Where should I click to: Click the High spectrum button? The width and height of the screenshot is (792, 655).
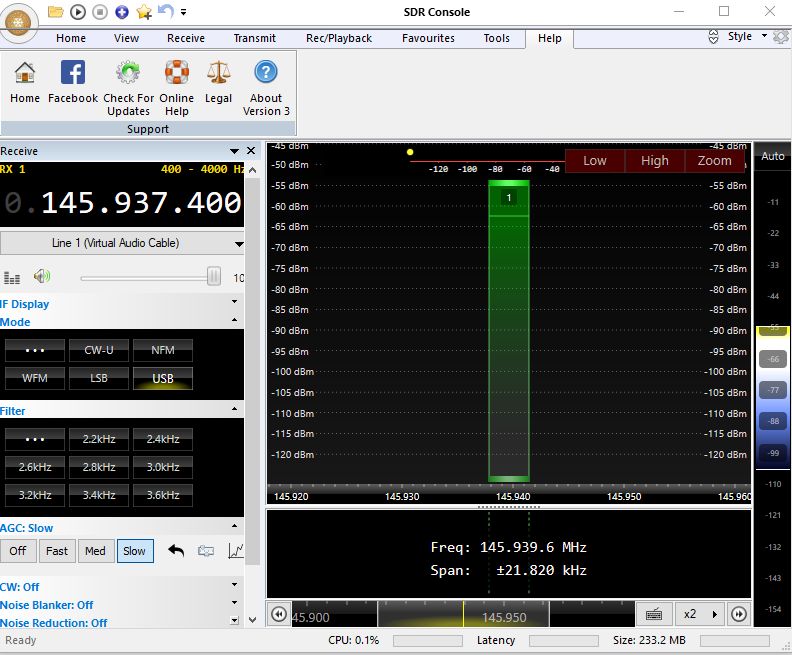(x=655, y=161)
